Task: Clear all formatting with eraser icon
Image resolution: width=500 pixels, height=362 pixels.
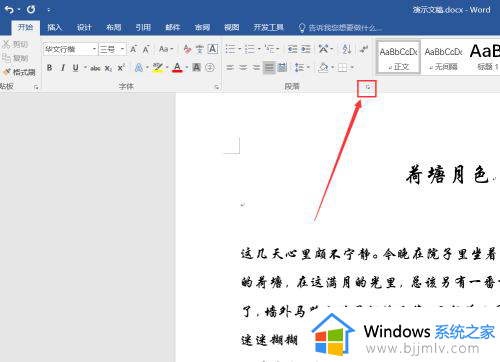Action: (x=187, y=49)
